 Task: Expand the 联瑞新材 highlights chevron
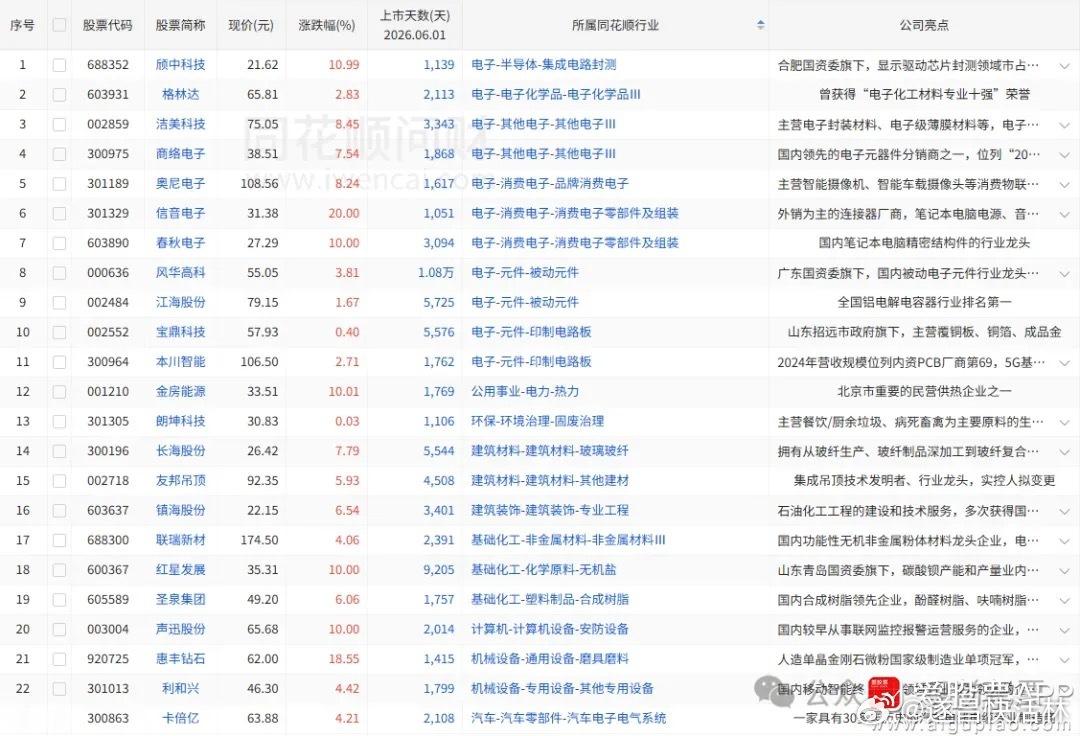pos(1064,541)
